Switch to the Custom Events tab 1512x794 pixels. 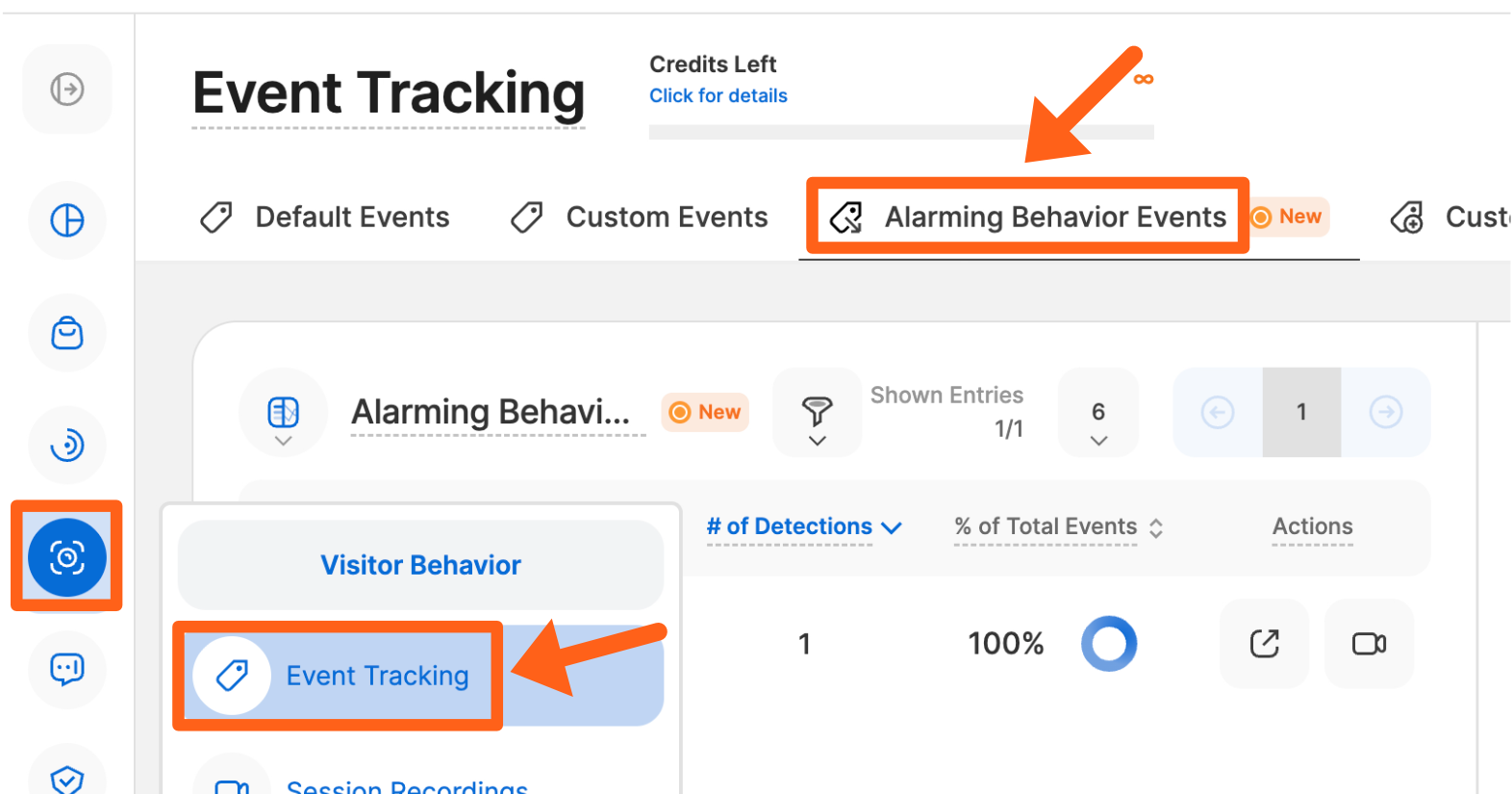pyautogui.click(x=640, y=218)
